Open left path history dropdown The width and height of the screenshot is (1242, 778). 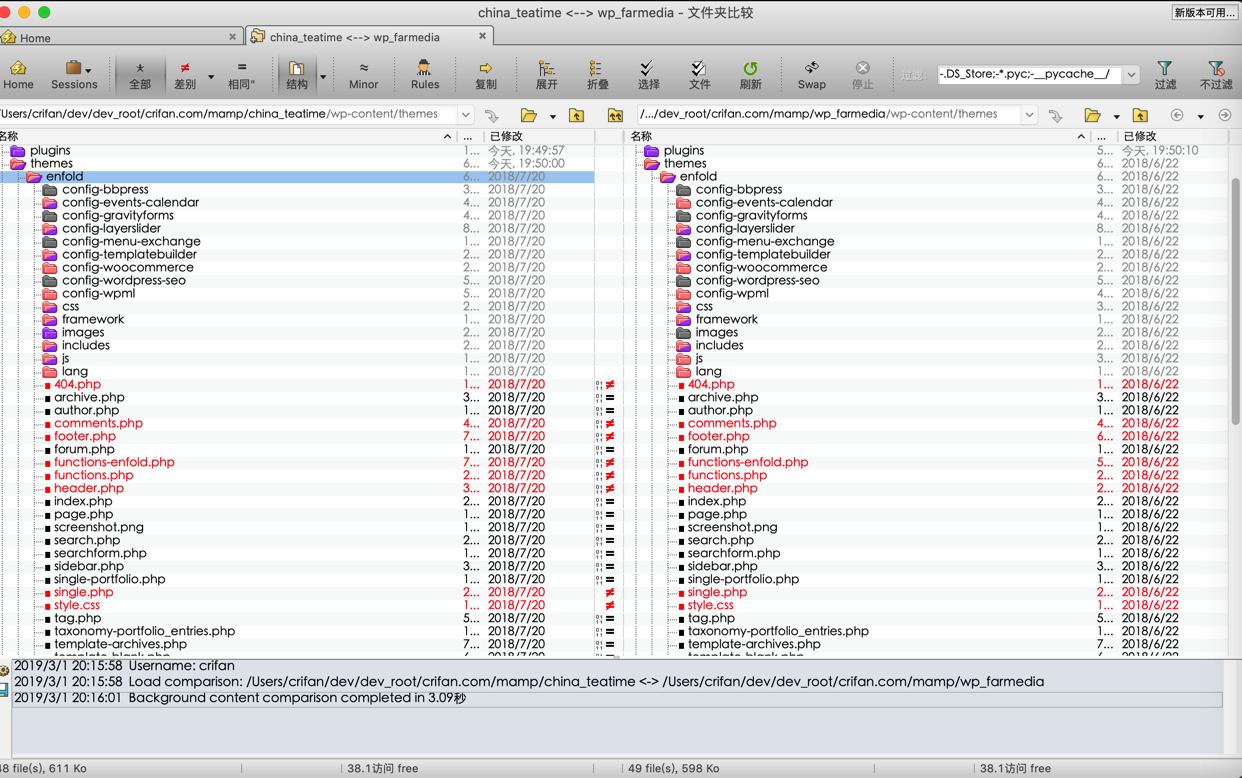pyautogui.click(x=465, y=115)
